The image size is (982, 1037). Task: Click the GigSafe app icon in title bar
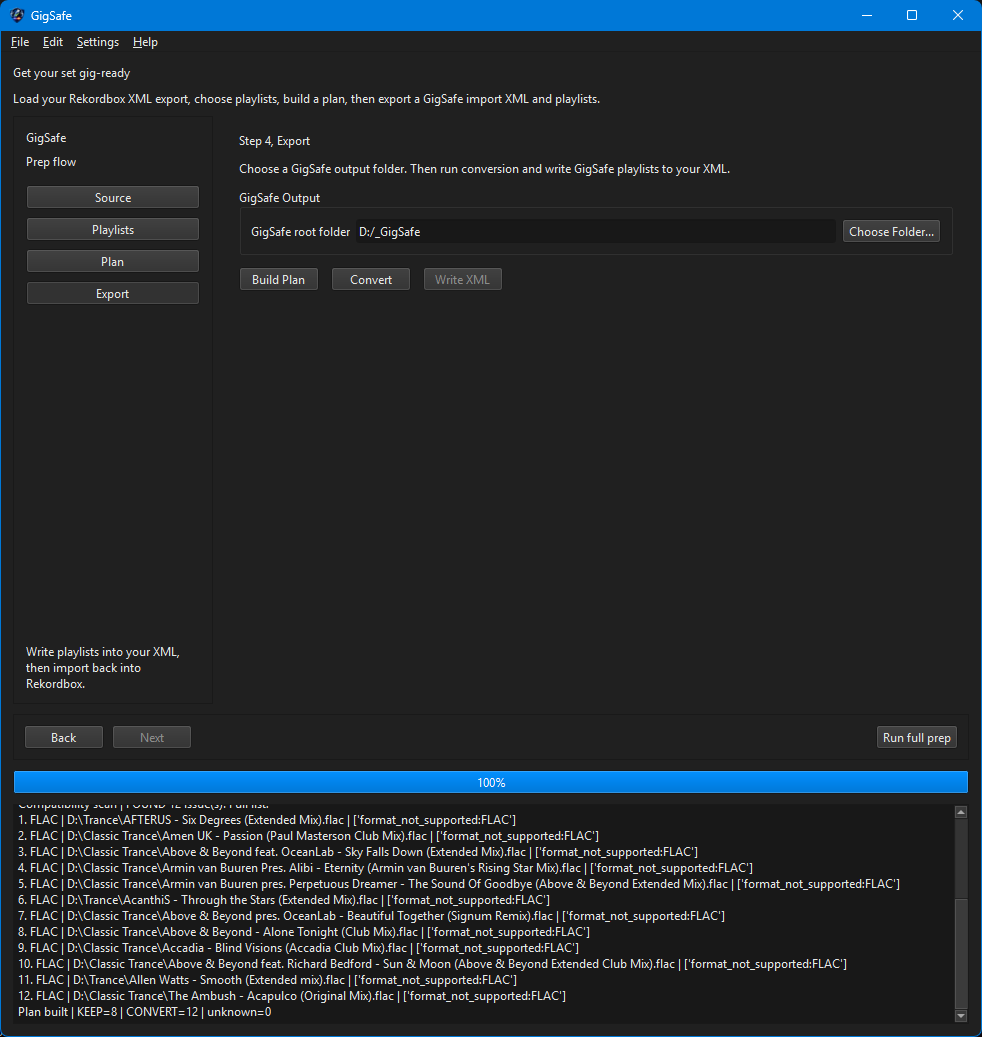point(17,15)
